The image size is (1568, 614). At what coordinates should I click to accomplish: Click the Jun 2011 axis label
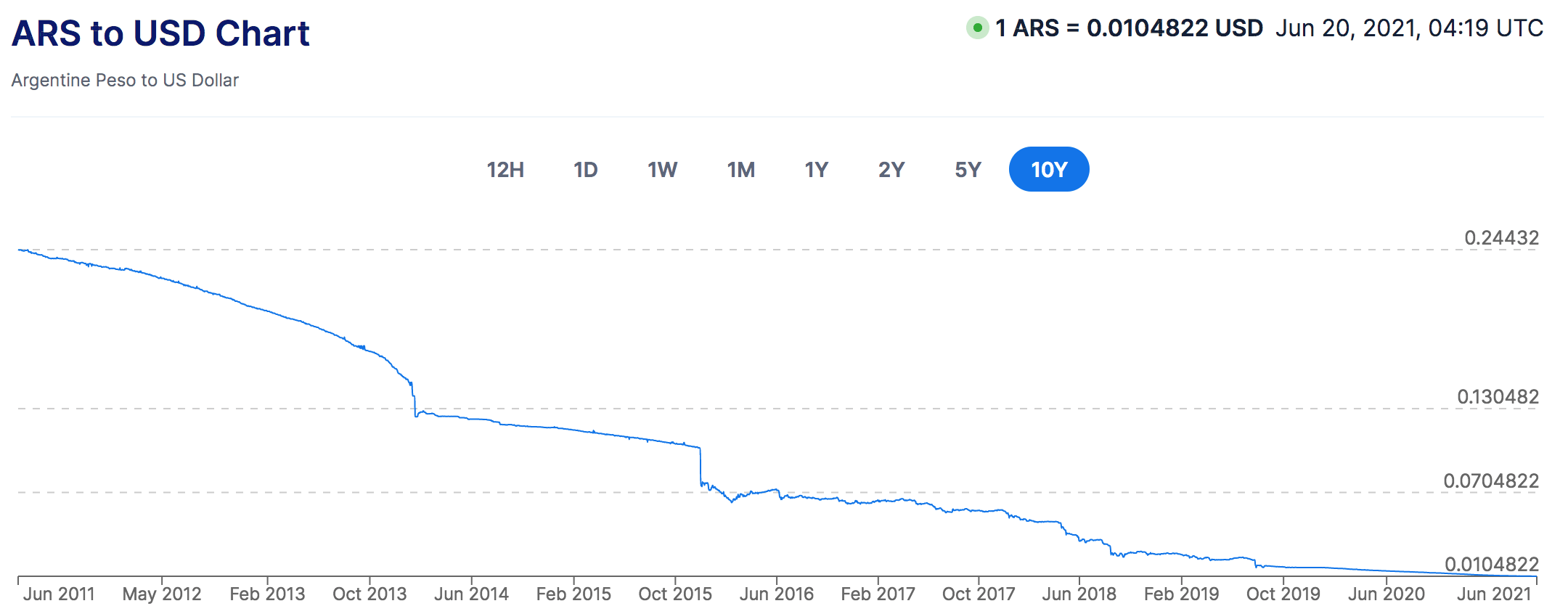click(59, 594)
